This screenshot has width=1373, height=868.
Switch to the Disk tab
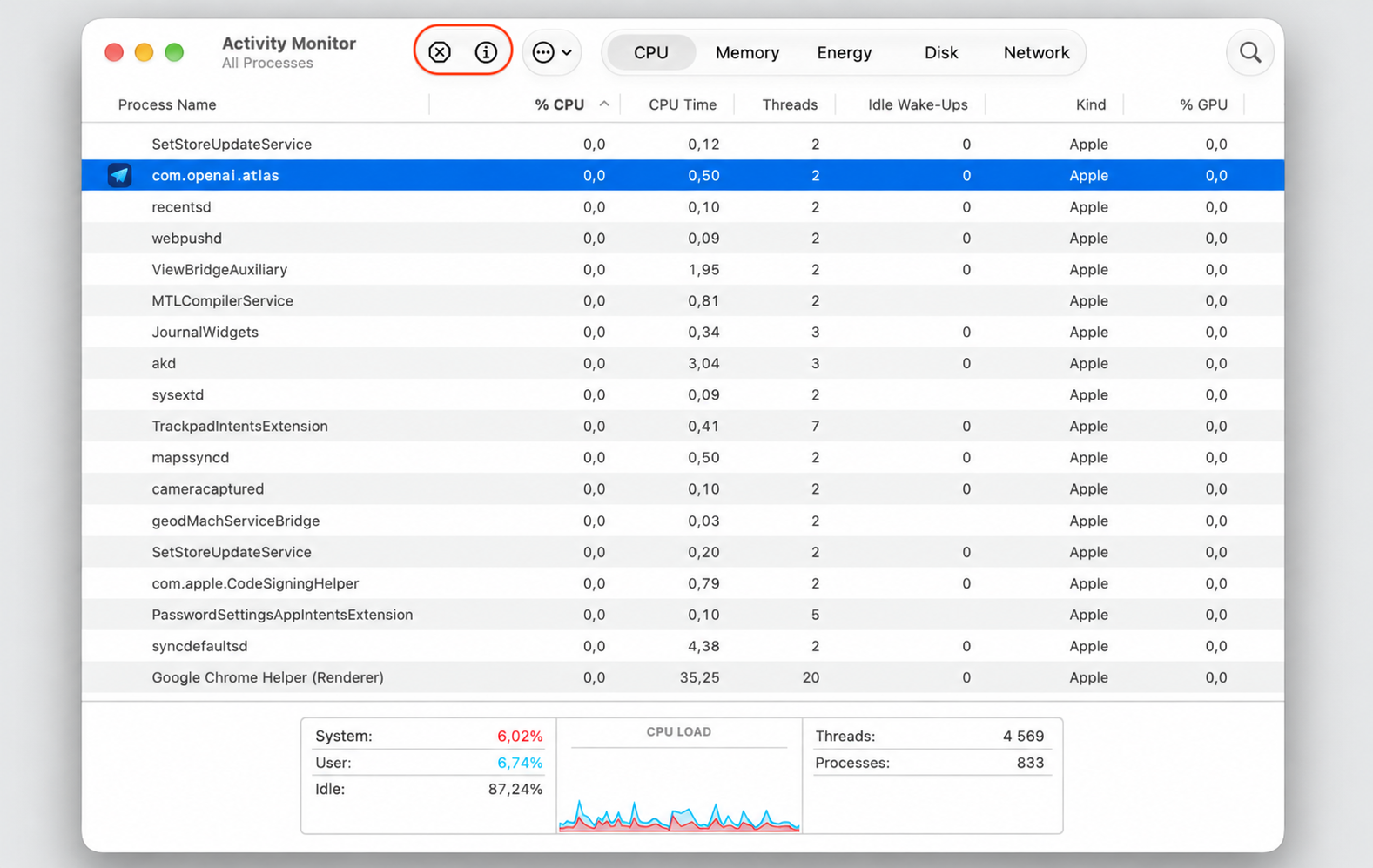pyautogui.click(x=941, y=52)
